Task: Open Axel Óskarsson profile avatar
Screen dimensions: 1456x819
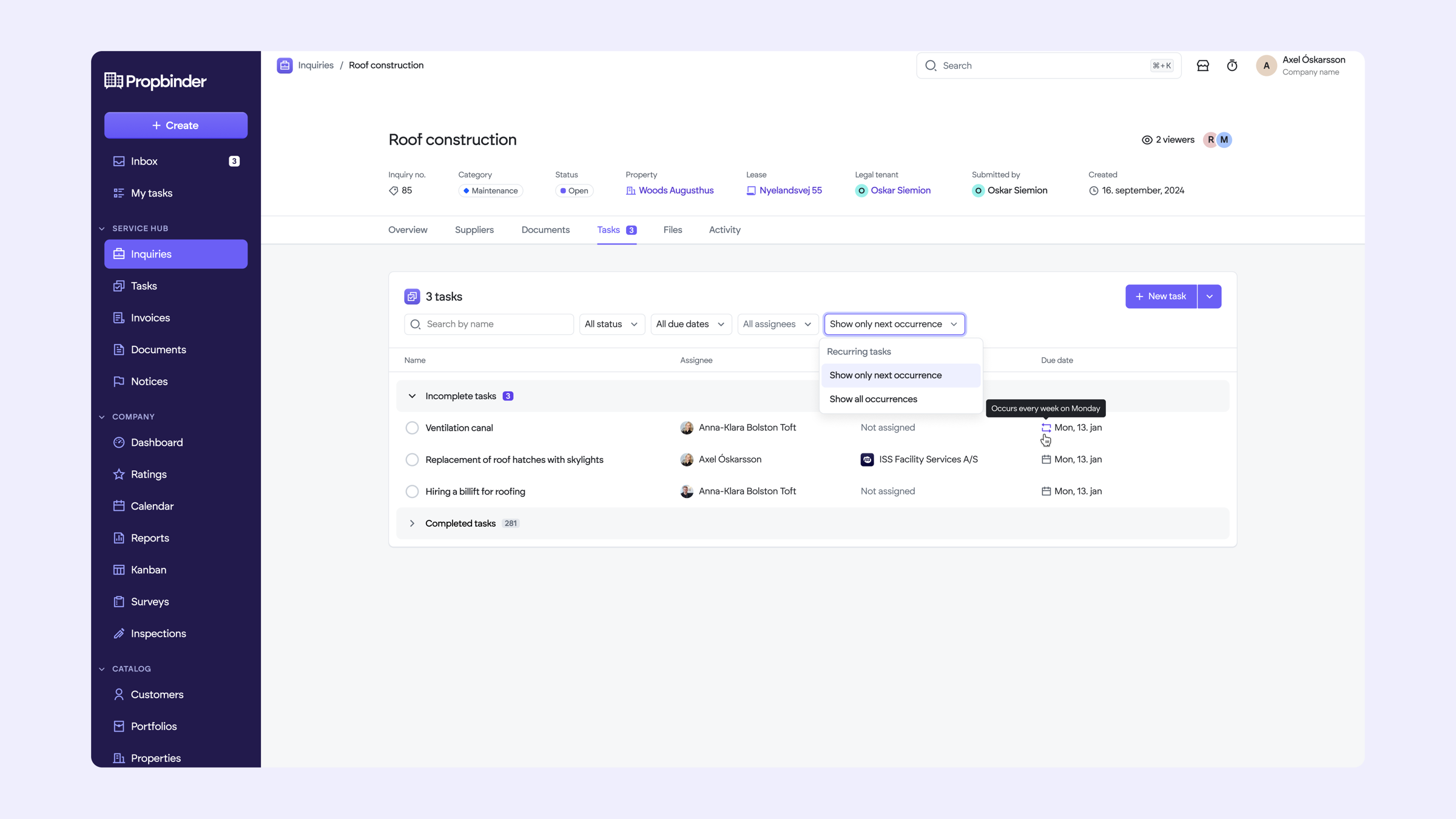Action: click(1266, 66)
